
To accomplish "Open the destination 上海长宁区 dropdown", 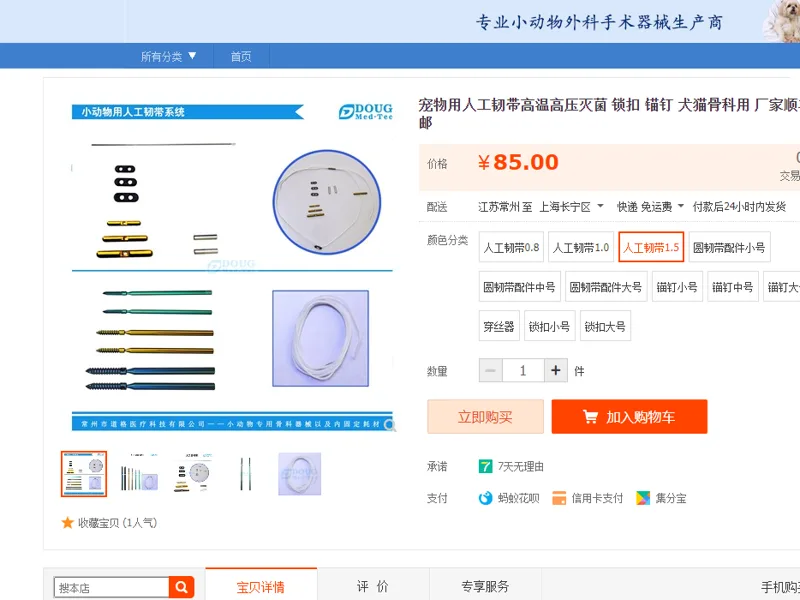I will pos(571,207).
